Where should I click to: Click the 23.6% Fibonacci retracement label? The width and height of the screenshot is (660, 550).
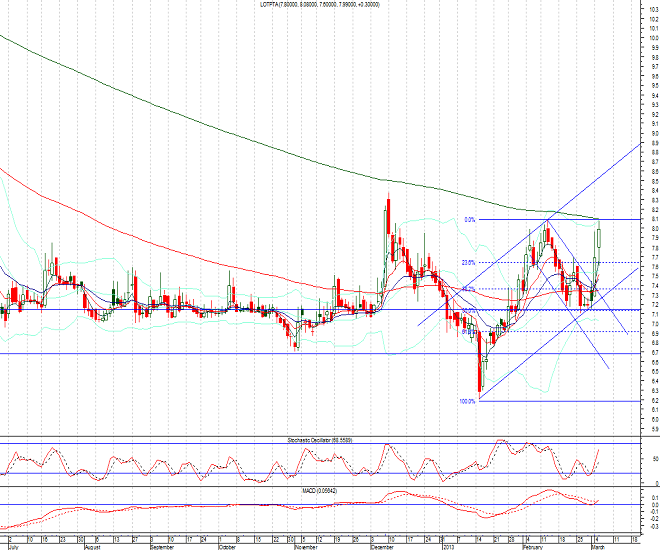pyautogui.click(x=467, y=263)
